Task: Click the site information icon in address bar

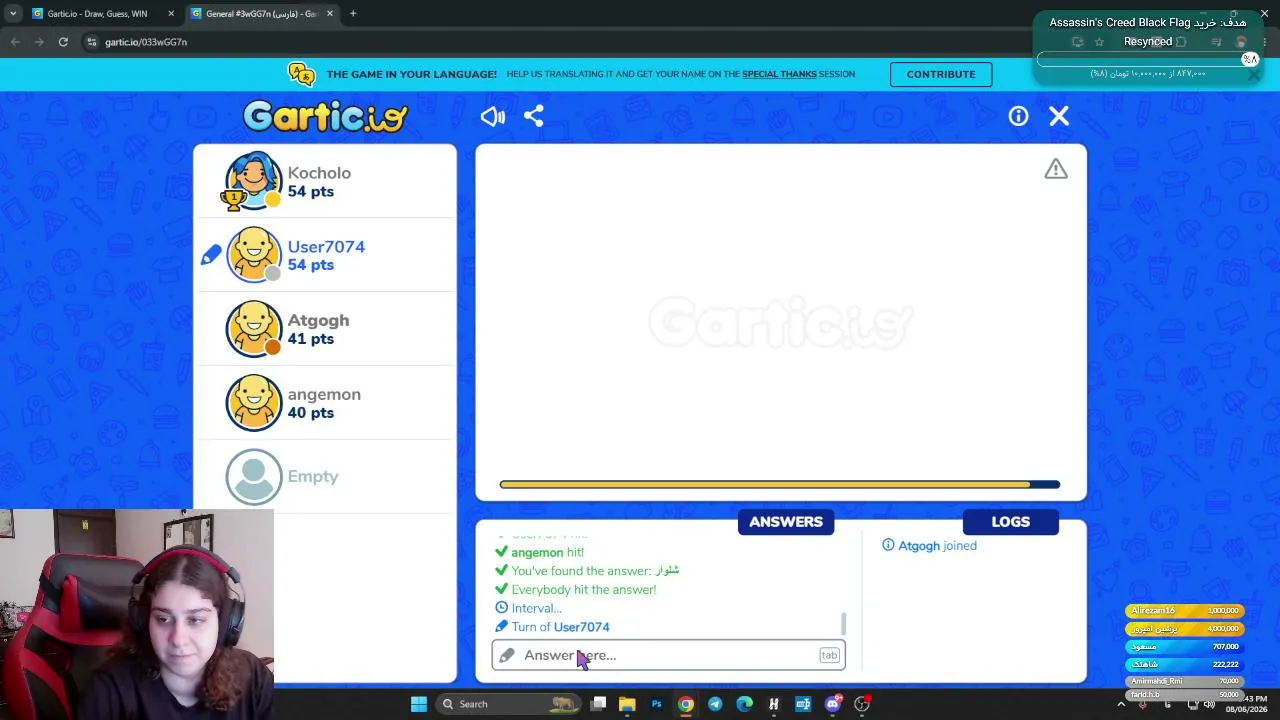Action: (x=92, y=42)
